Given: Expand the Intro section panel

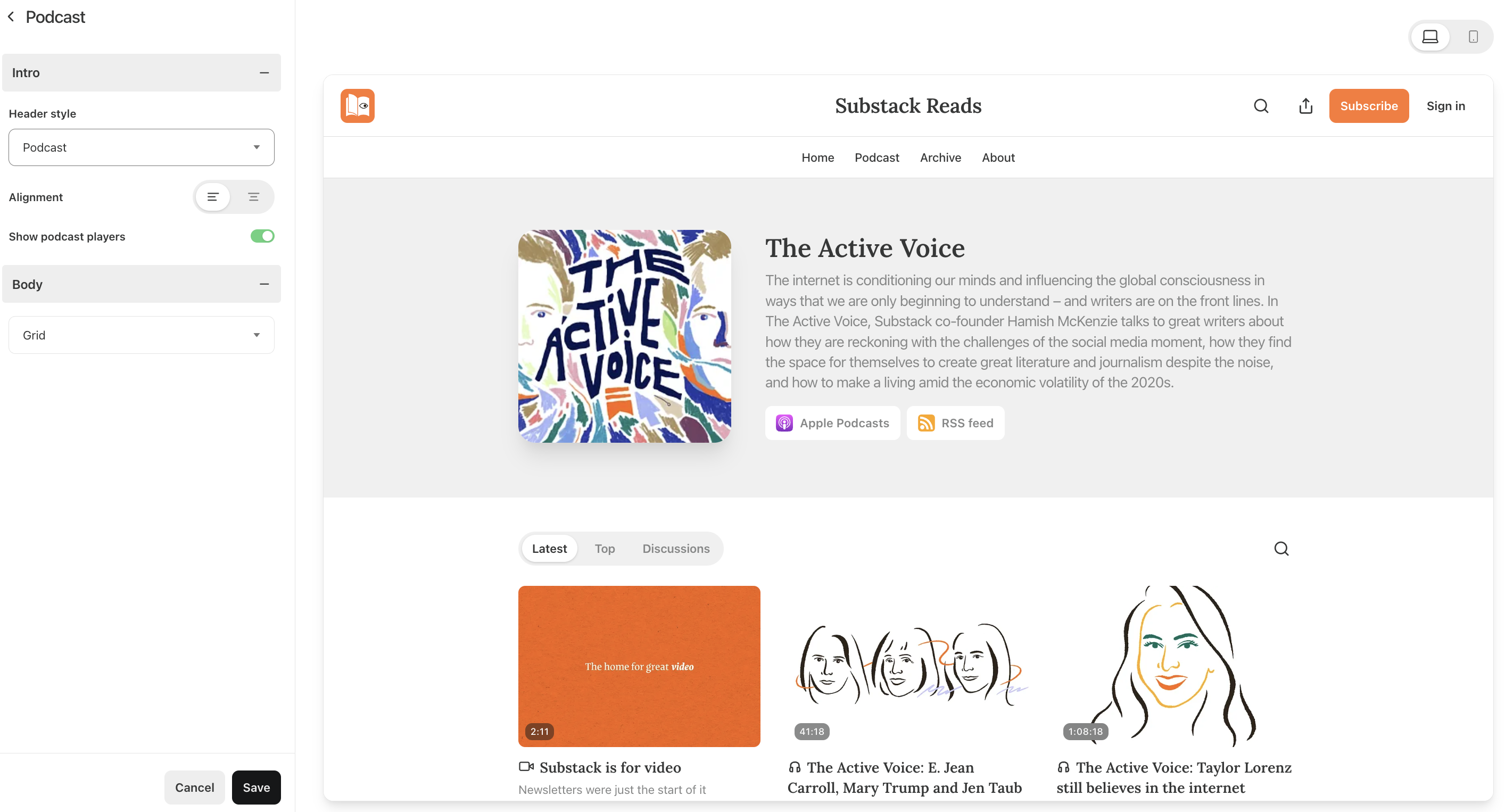Looking at the screenshot, I should tap(264, 71).
